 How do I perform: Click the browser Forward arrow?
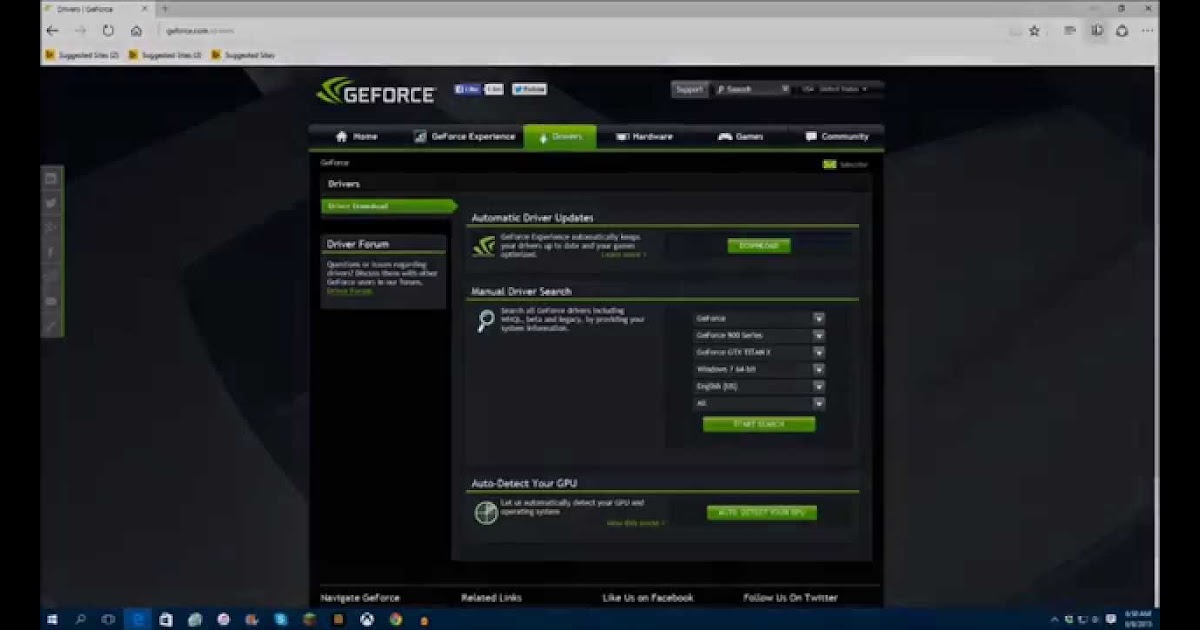[81, 31]
